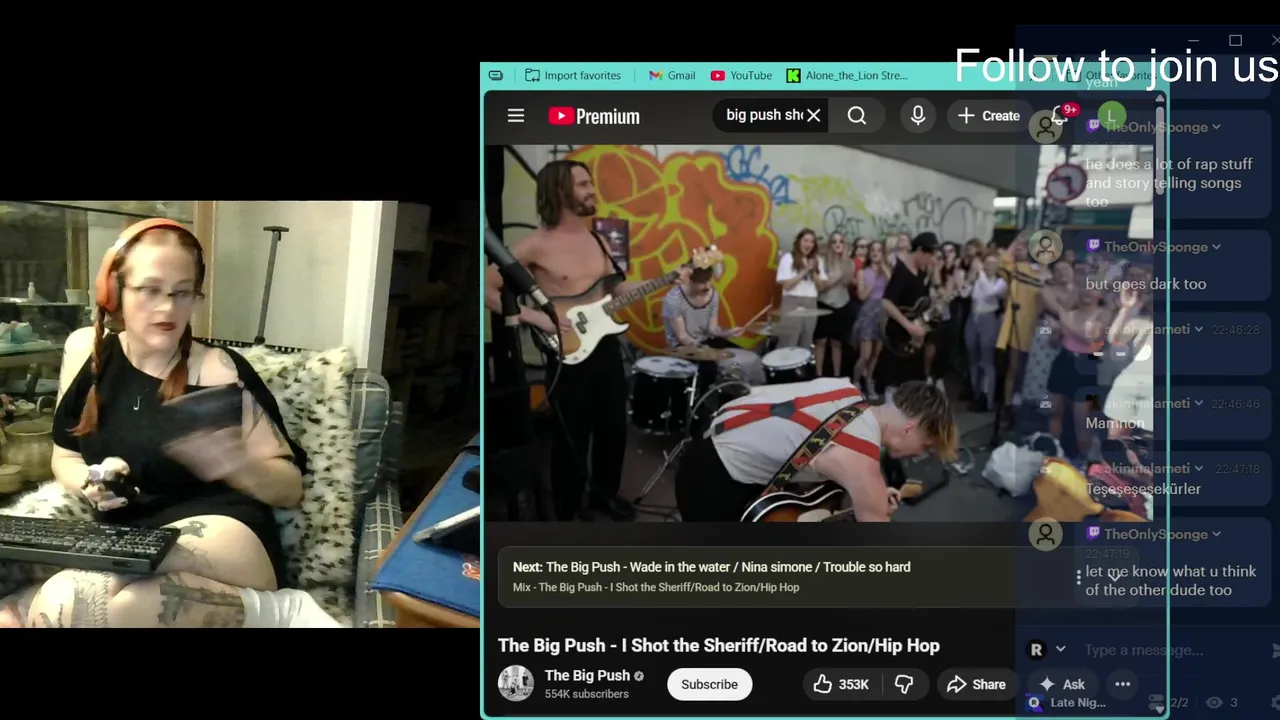Click avatar beside 'let me know what u think'

click(x=1046, y=534)
